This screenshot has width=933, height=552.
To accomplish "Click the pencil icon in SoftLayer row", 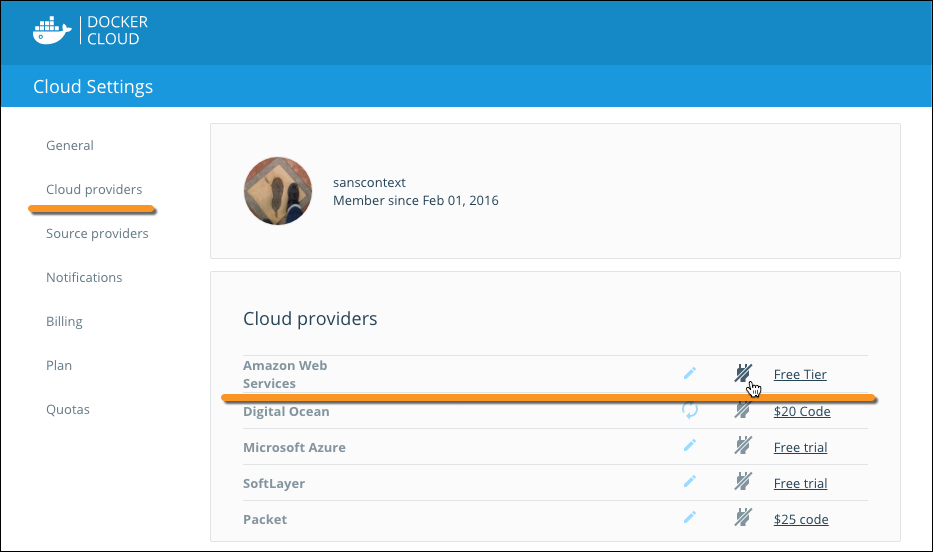I will click(x=689, y=482).
